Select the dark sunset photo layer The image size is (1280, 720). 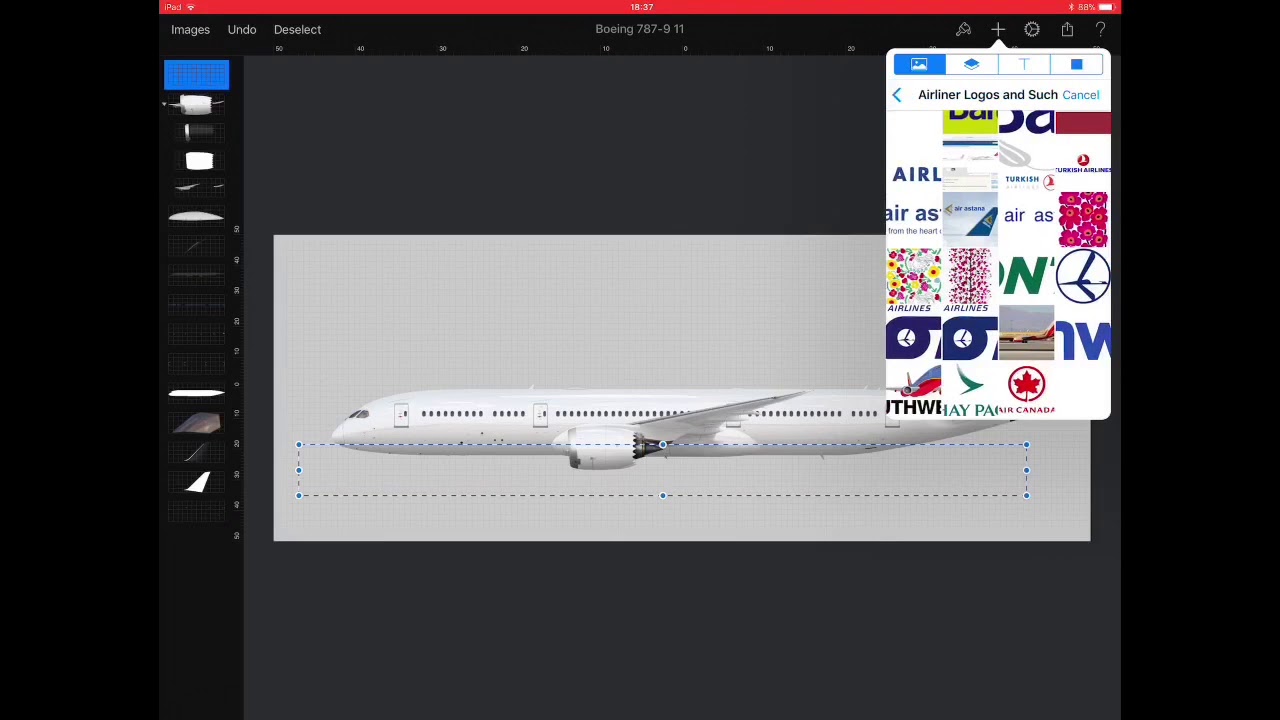tap(197, 423)
